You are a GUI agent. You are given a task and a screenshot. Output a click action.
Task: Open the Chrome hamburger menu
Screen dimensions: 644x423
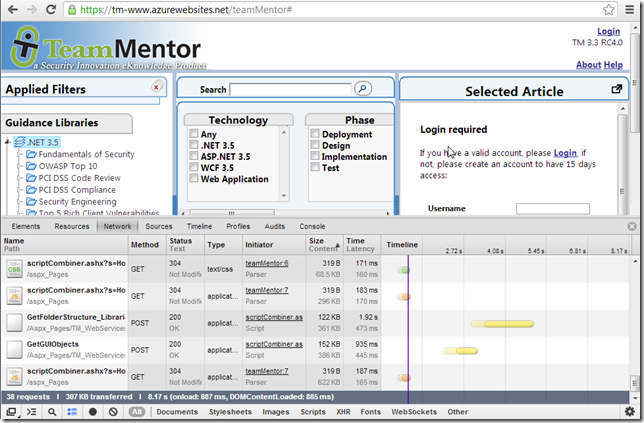point(629,9)
